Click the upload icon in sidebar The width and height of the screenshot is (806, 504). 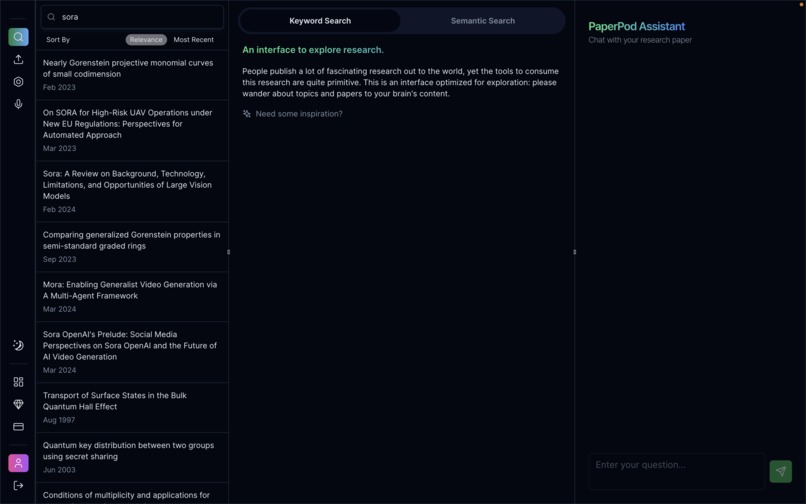point(19,59)
